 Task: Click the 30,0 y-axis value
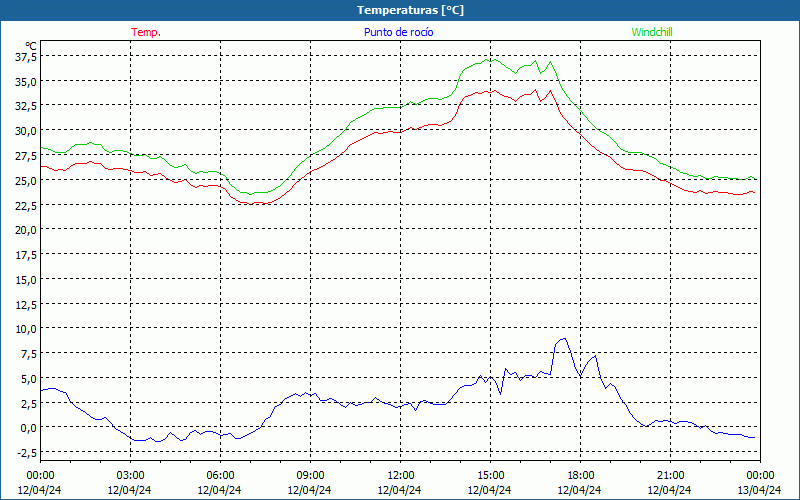(x=26, y=131)
